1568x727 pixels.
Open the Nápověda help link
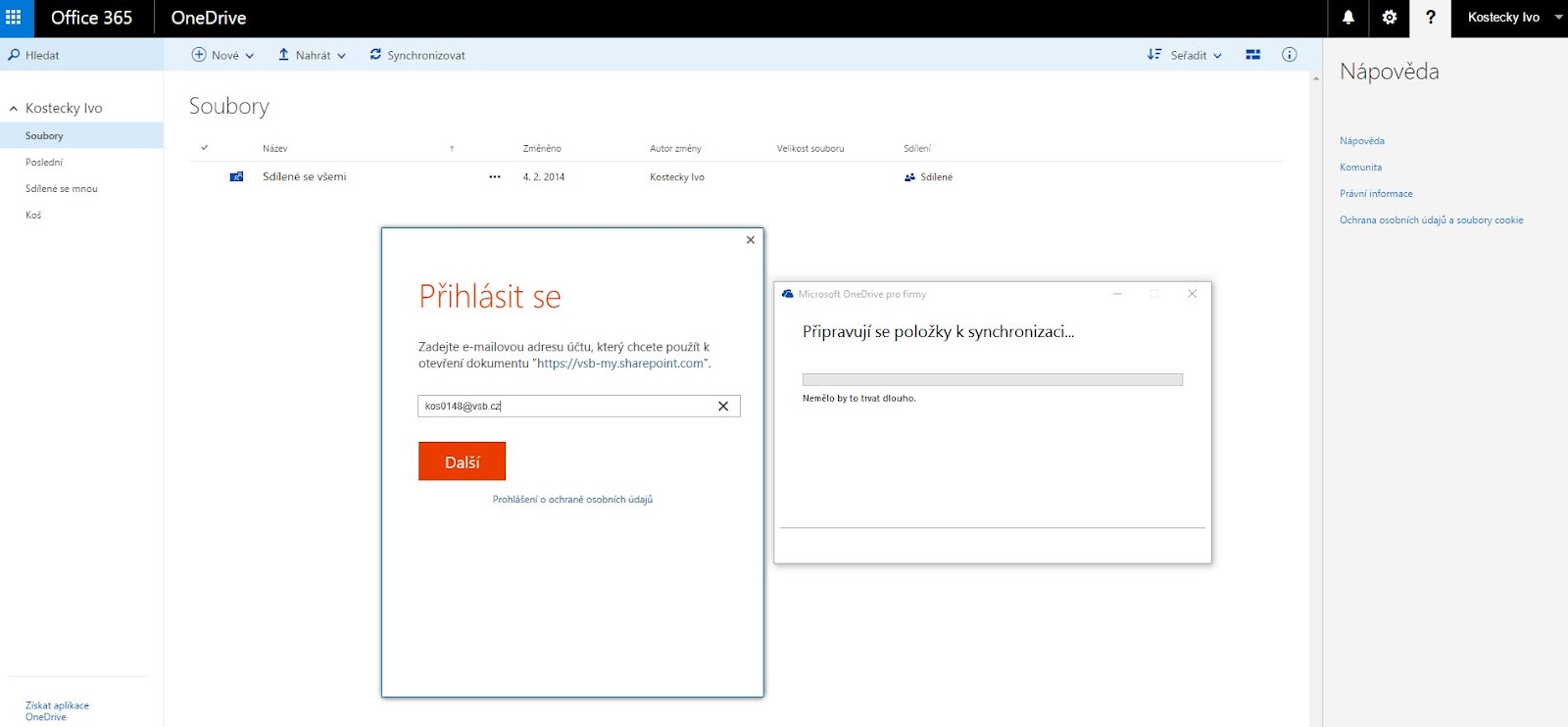(1362, 141)
